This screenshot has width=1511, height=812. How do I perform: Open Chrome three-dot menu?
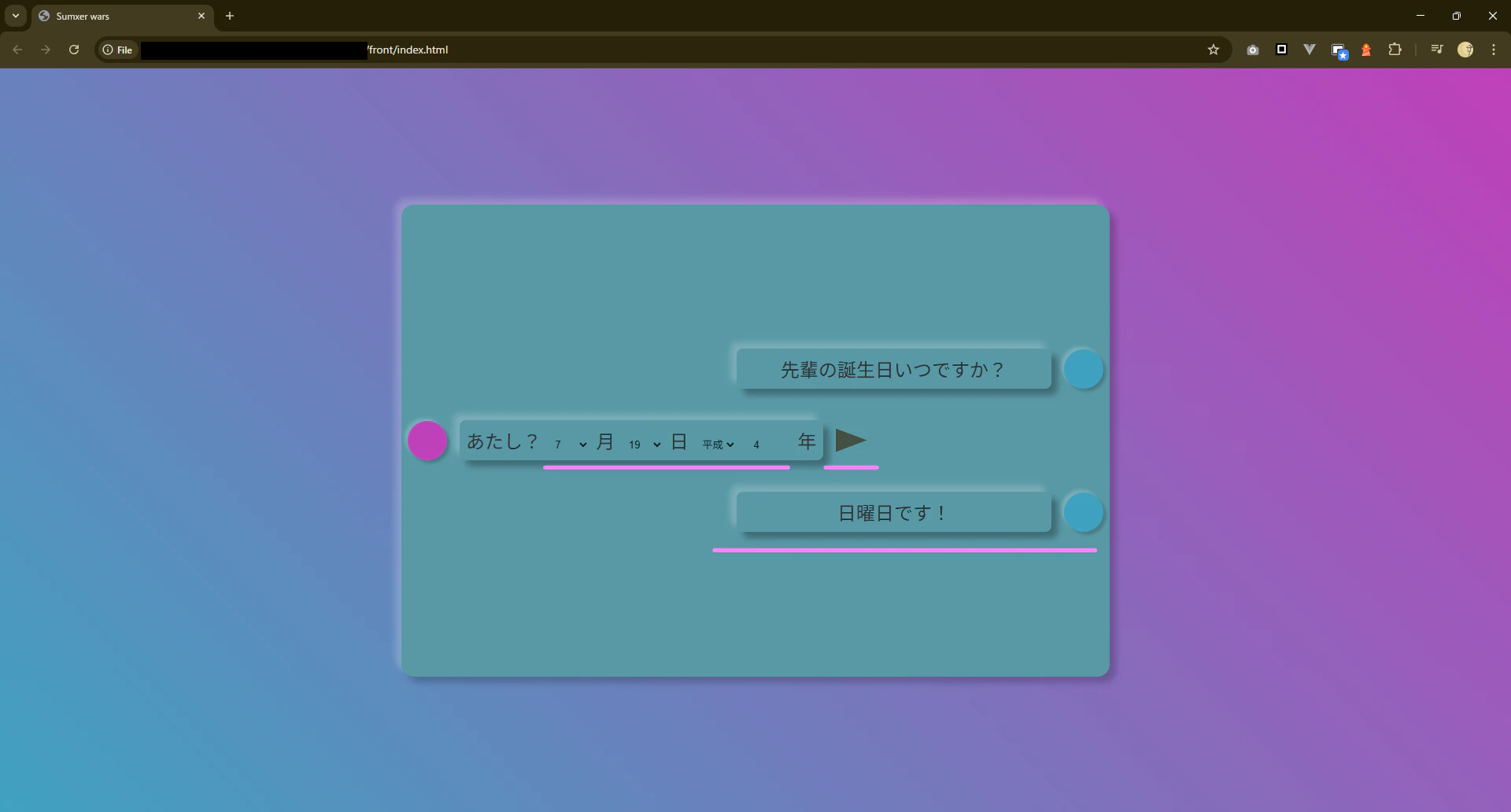(1494, 50)
